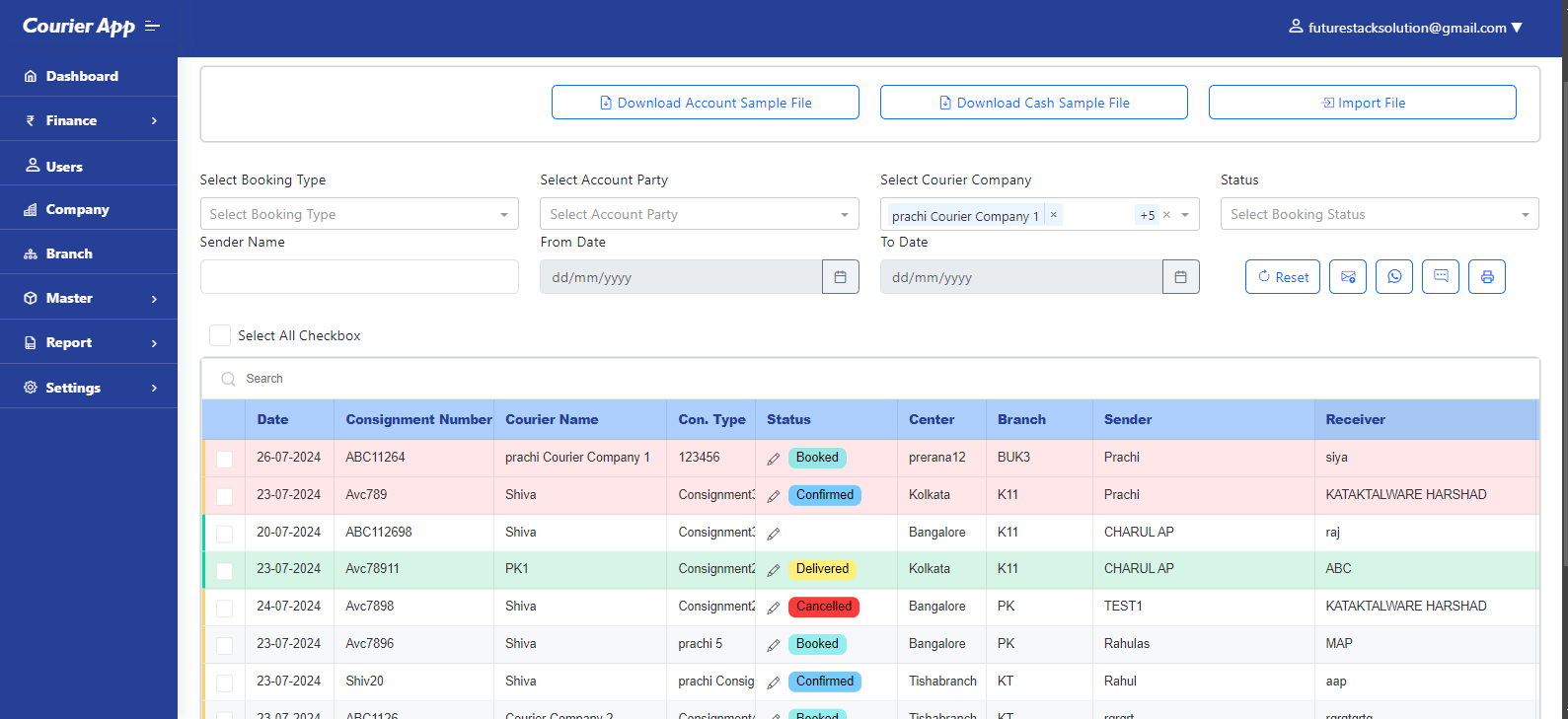Select the checkbox for consignment Avc78911
This screenshot has width=1568, height=719.
pyautogui.click(x=225, y=571)
